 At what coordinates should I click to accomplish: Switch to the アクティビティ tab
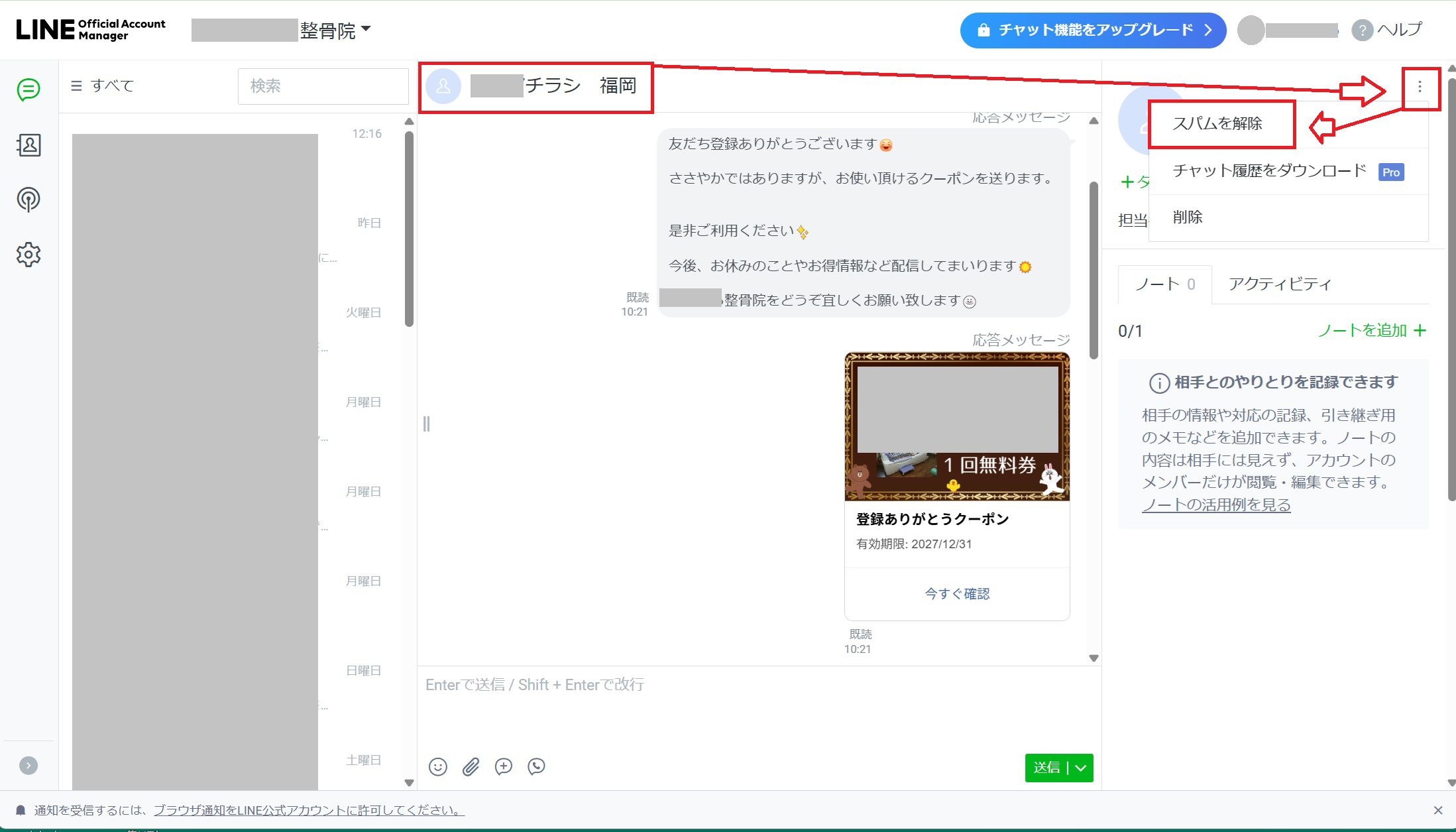coord(1280,284)
